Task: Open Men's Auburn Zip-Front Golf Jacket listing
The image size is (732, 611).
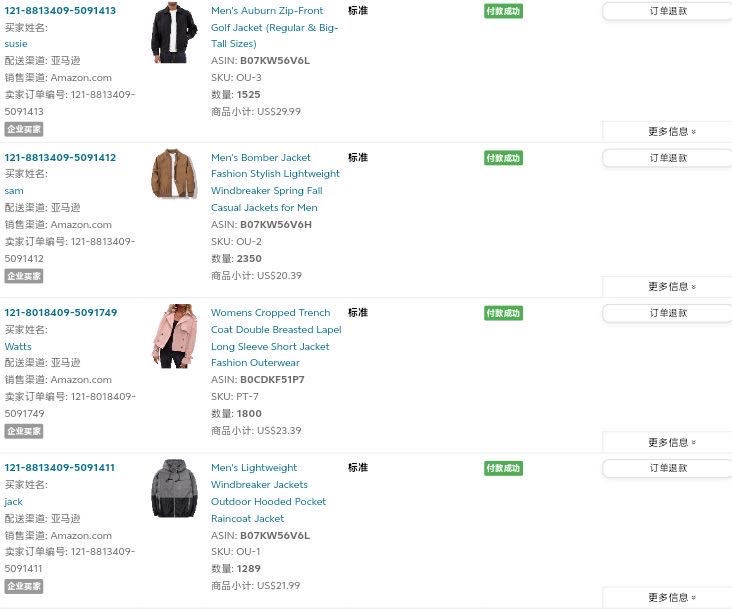Action: (x=274, y=27)
